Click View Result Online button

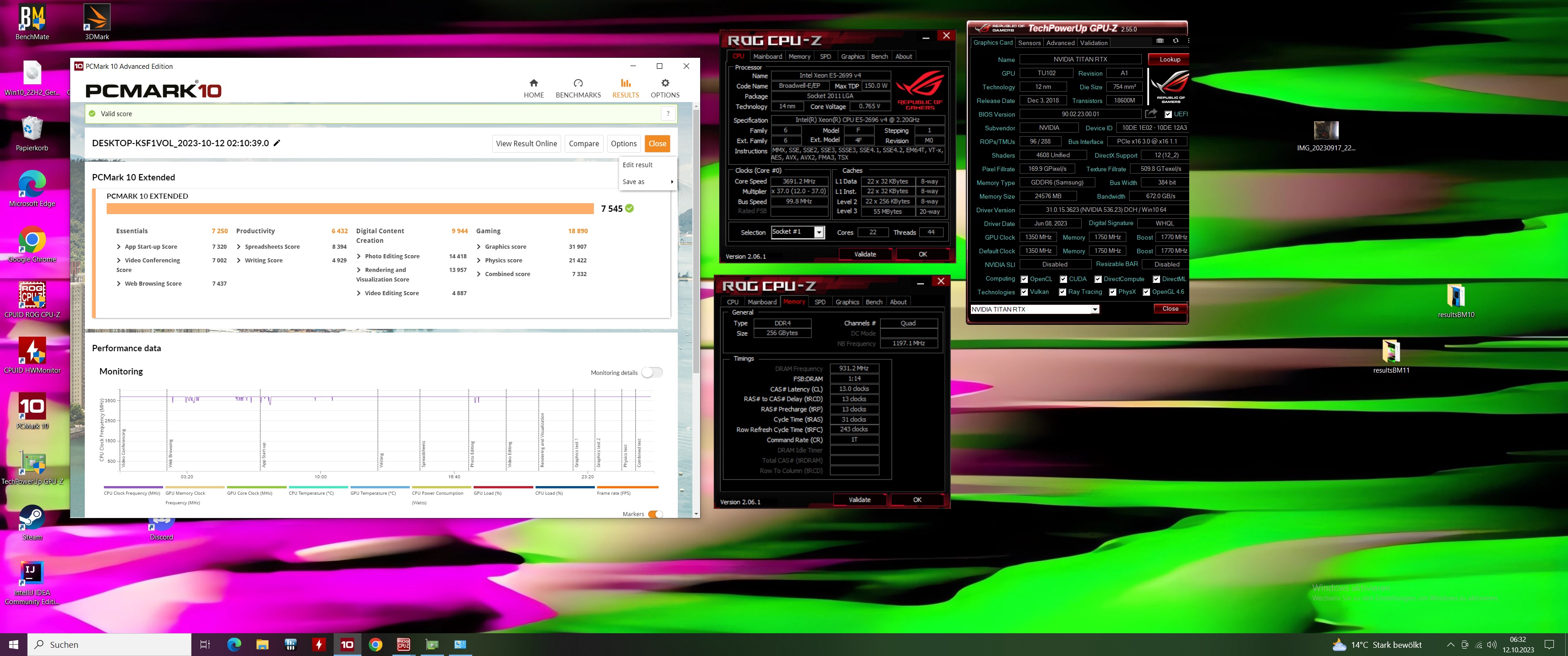(526, 143)
